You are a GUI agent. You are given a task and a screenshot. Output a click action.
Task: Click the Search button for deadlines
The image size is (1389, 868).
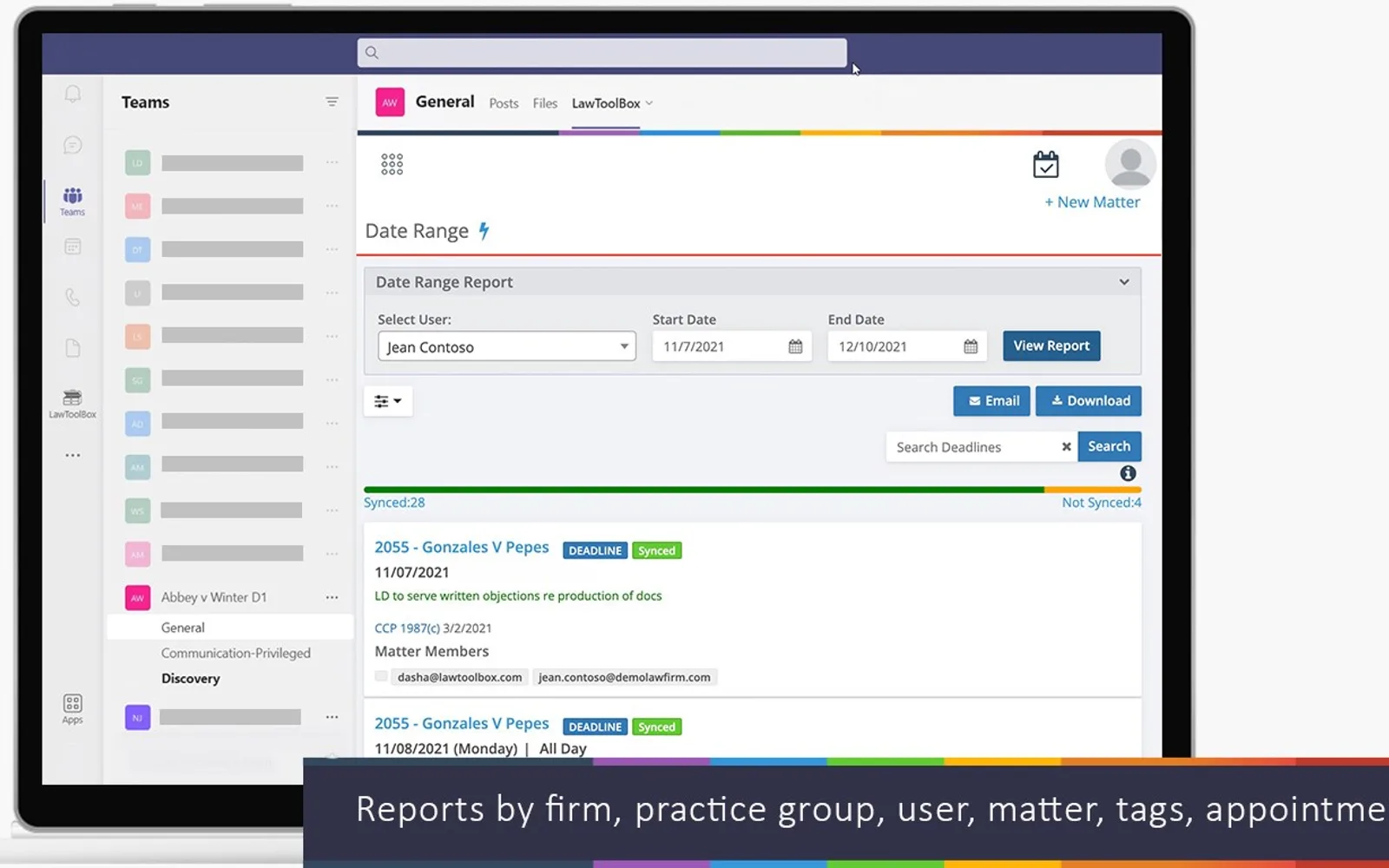(1109, 446)
